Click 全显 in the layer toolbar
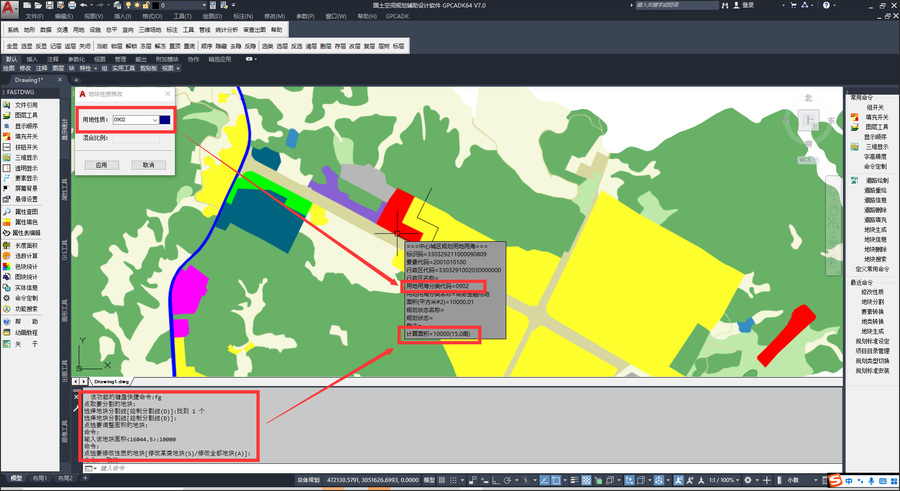The height and width of the screenshot is (491, 900). click(12, 46)
